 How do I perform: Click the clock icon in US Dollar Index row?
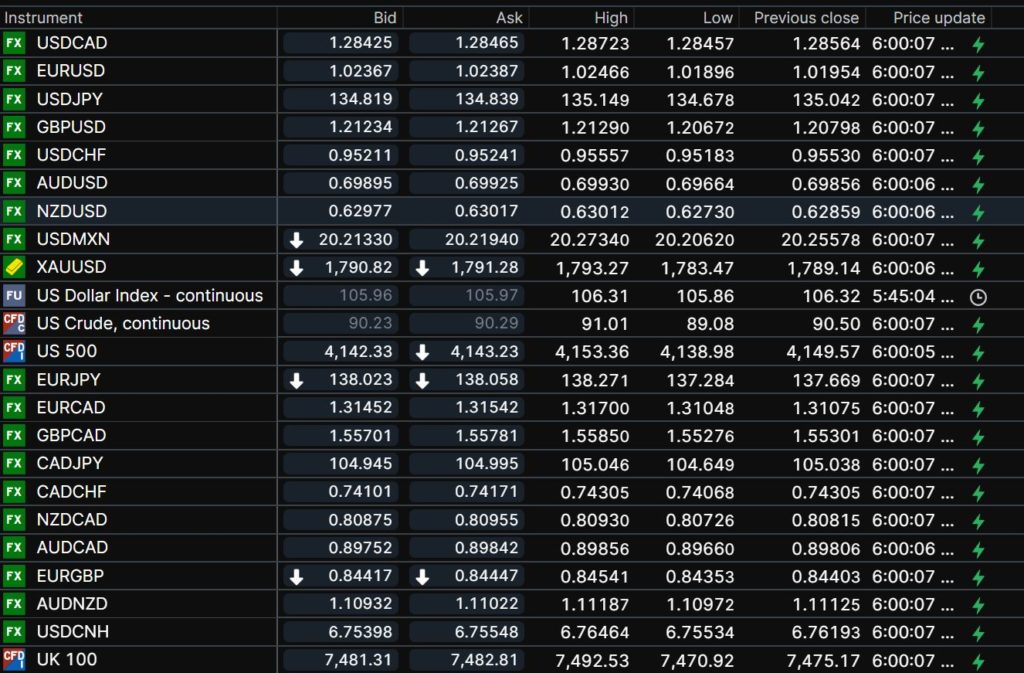tap(978, 296)
